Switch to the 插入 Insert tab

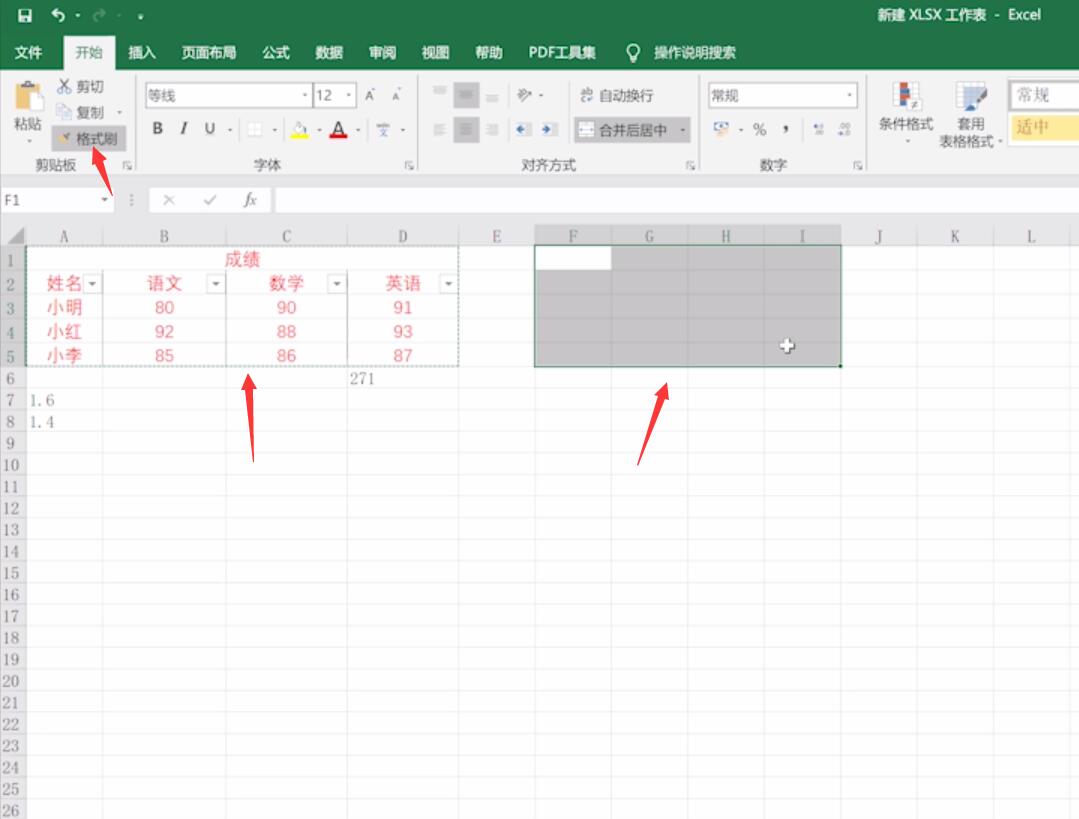coord(142,52)
